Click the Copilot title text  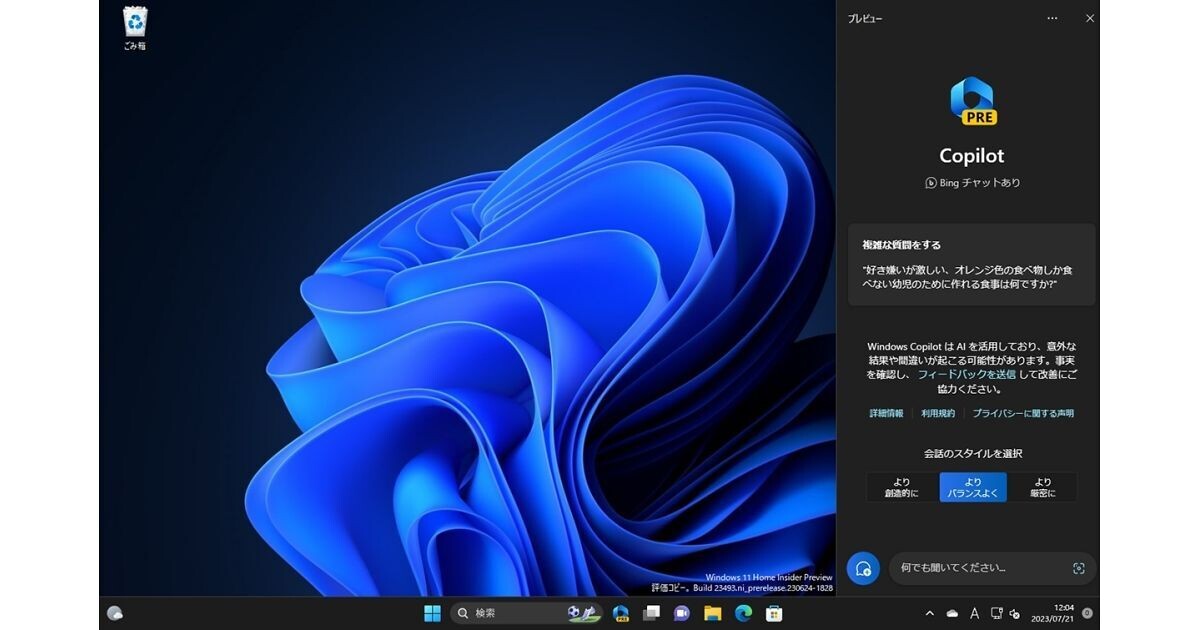[x=972, y=155]
